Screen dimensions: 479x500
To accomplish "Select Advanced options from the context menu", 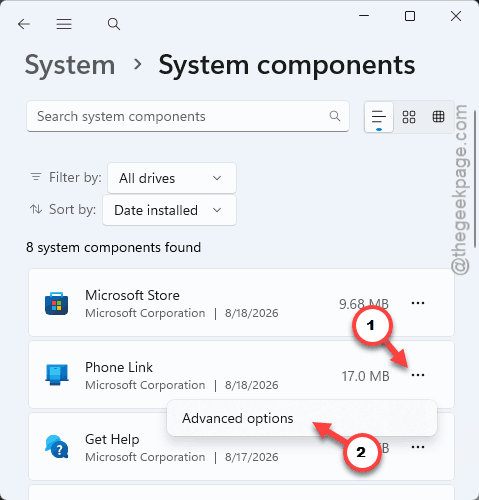I will [302, 418].
